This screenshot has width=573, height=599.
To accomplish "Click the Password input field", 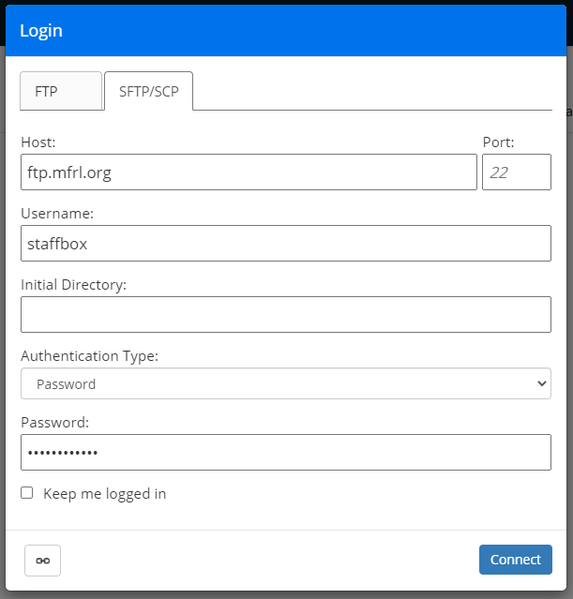I will click(286, 452).
